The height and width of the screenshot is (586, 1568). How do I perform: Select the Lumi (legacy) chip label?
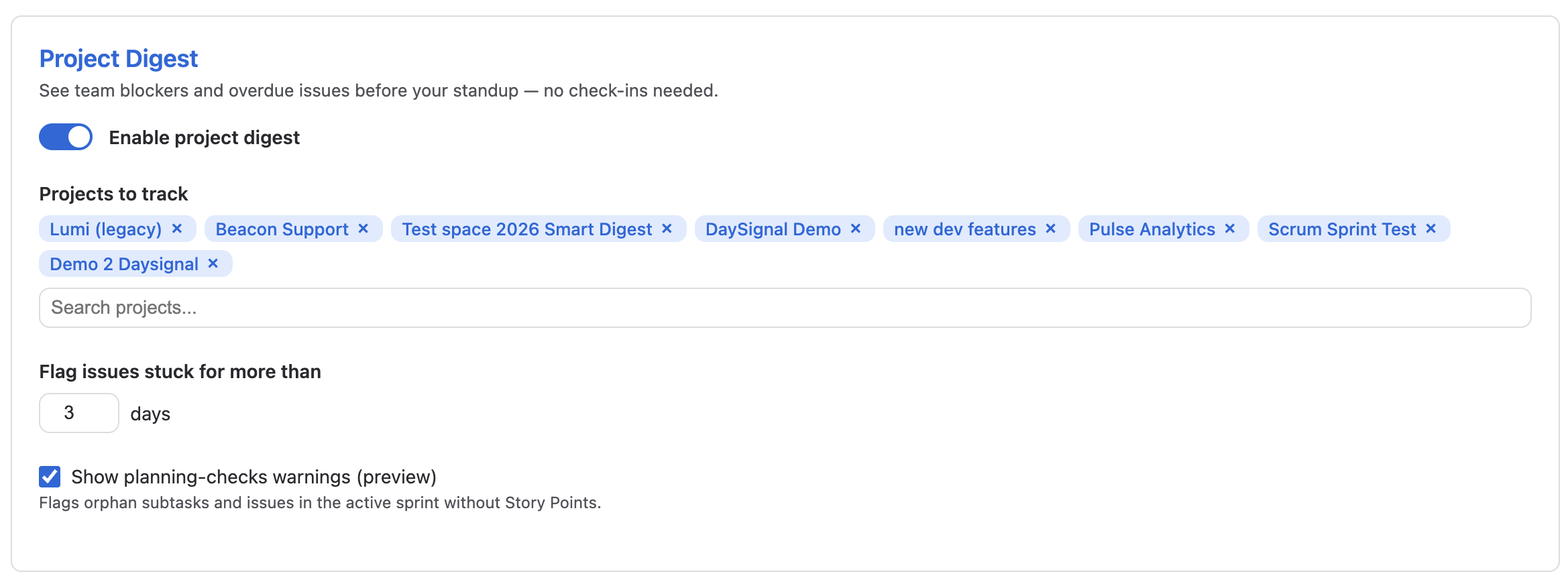click(x=106, y=229)
